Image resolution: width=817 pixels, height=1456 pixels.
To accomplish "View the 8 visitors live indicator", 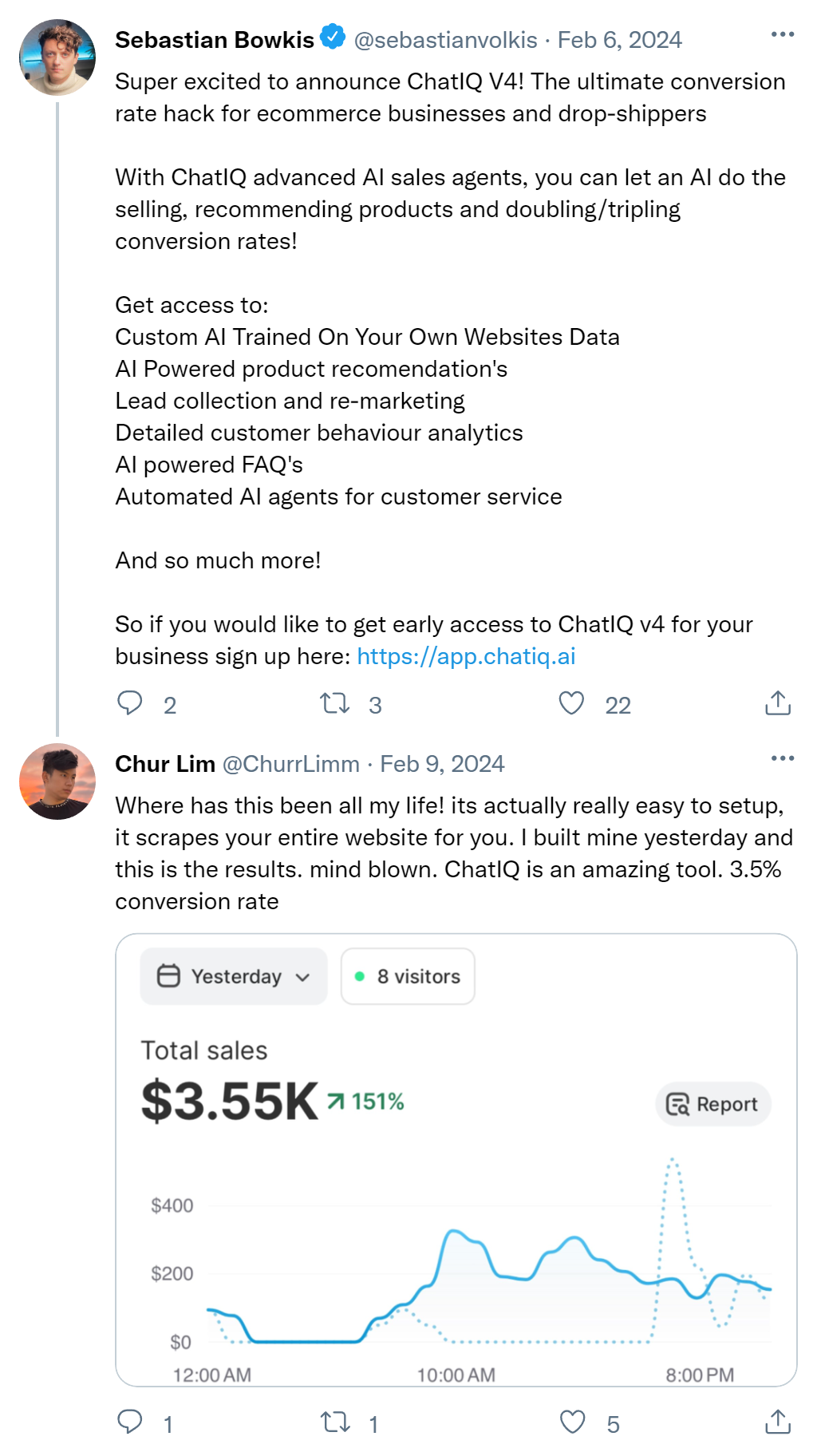I will click(408, 976).
